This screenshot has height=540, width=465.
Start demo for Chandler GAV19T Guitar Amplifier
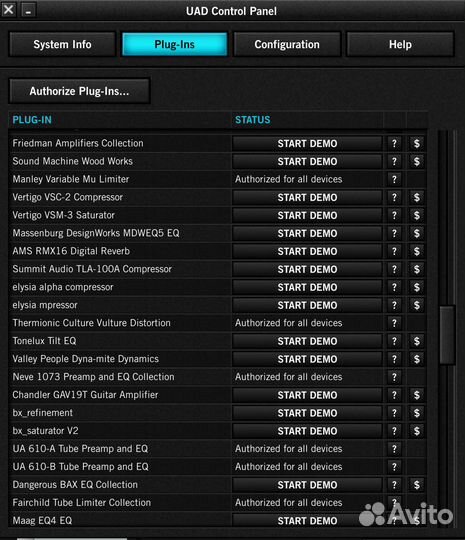click(x=307, y=395)
